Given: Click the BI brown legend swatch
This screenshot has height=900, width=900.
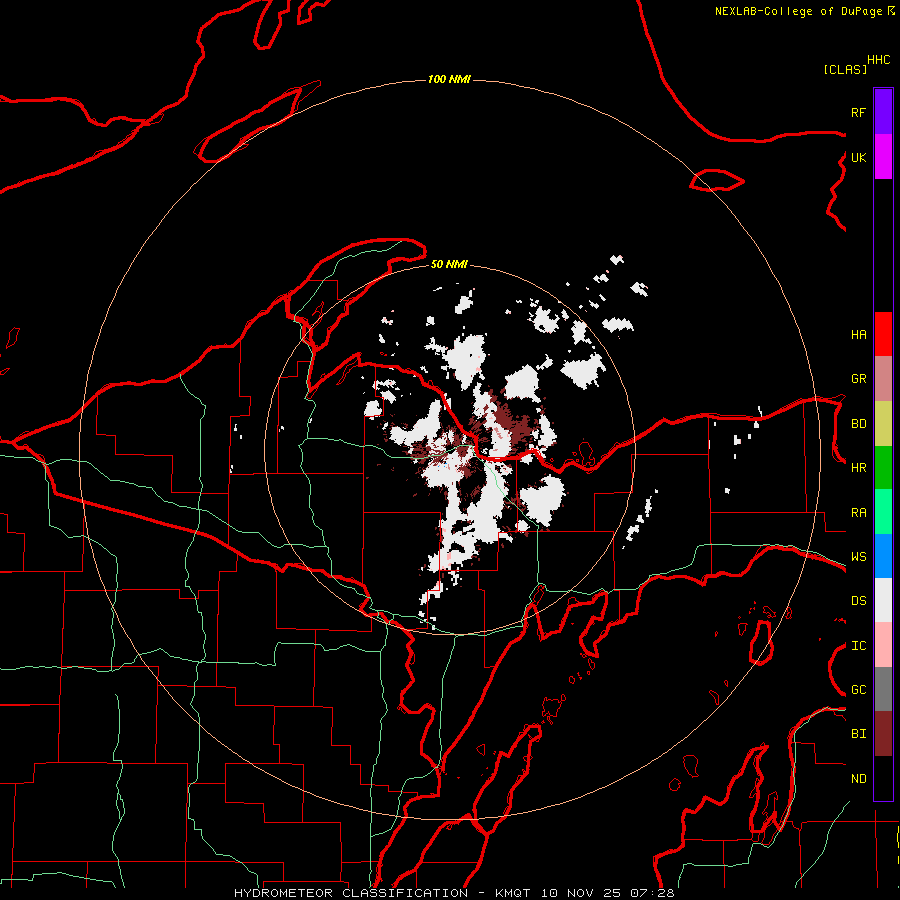Looking at the screenshot, I should click(x=883, y=734).
